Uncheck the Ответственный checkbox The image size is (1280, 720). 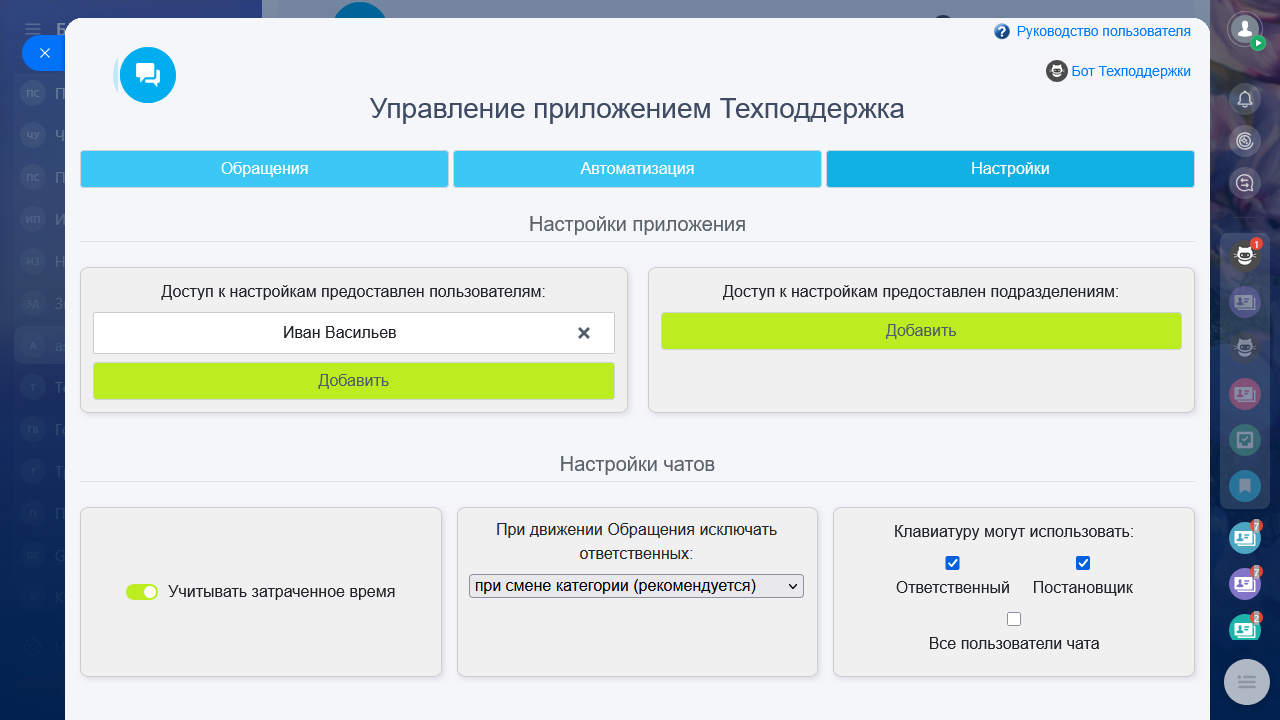tap(952, 563)
